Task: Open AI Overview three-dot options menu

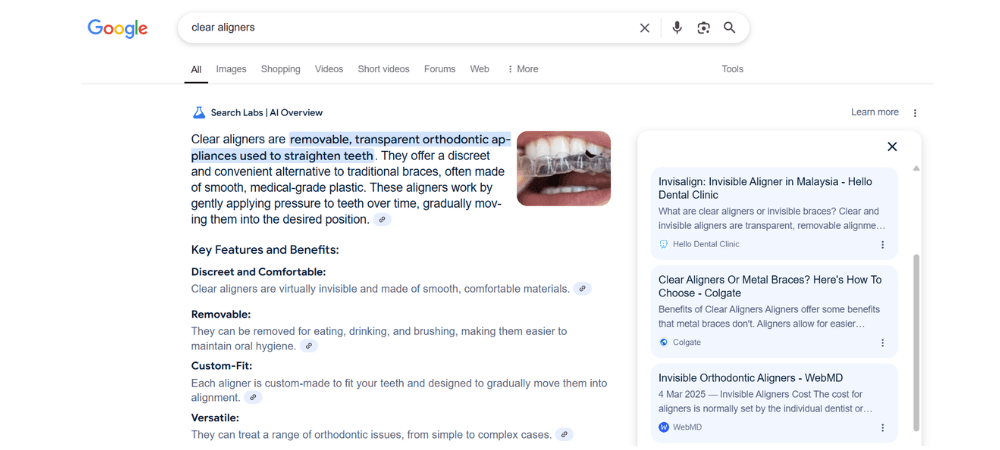Action: coord(915,113)
